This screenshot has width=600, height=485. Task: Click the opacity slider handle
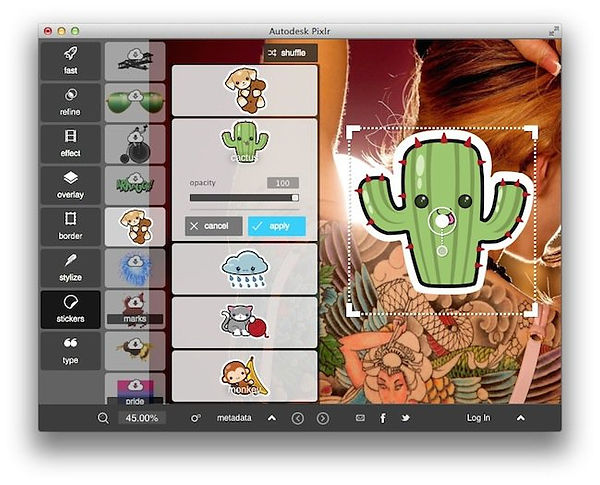click(295, 198)
